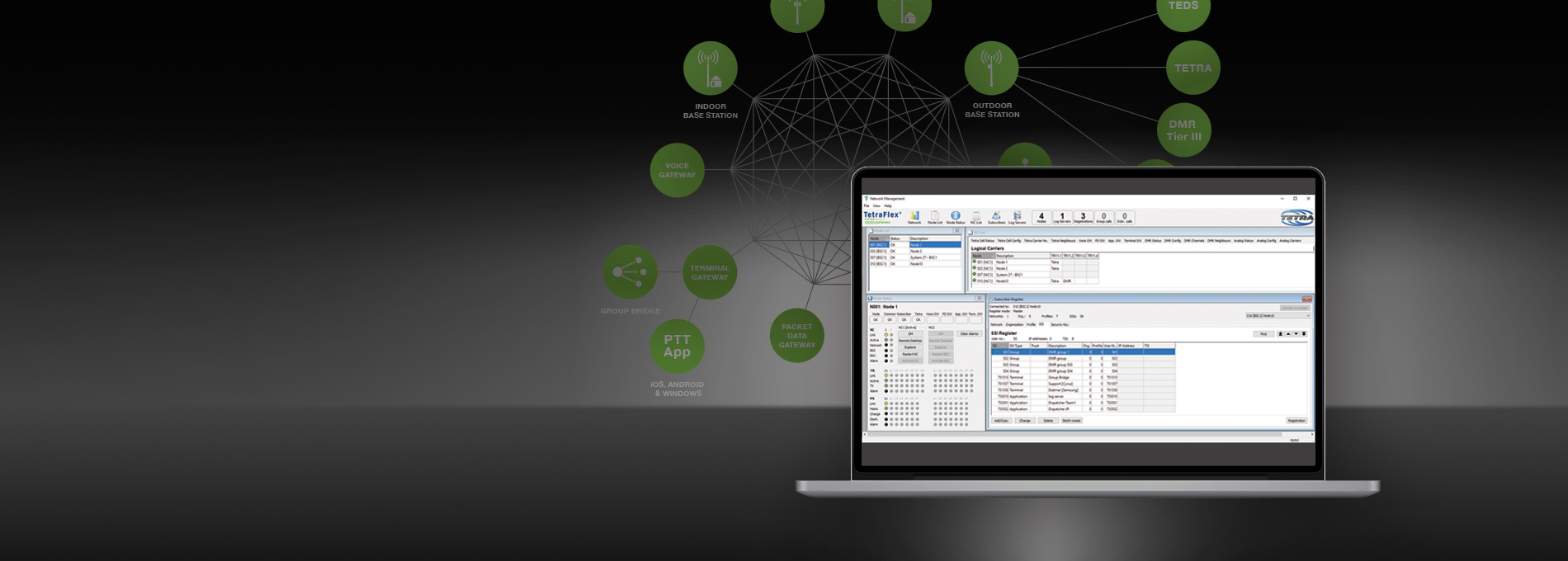Click the Group calls counter showing 0
The width and height of the screenshot is (1568, 561).
coord(1103,218)
